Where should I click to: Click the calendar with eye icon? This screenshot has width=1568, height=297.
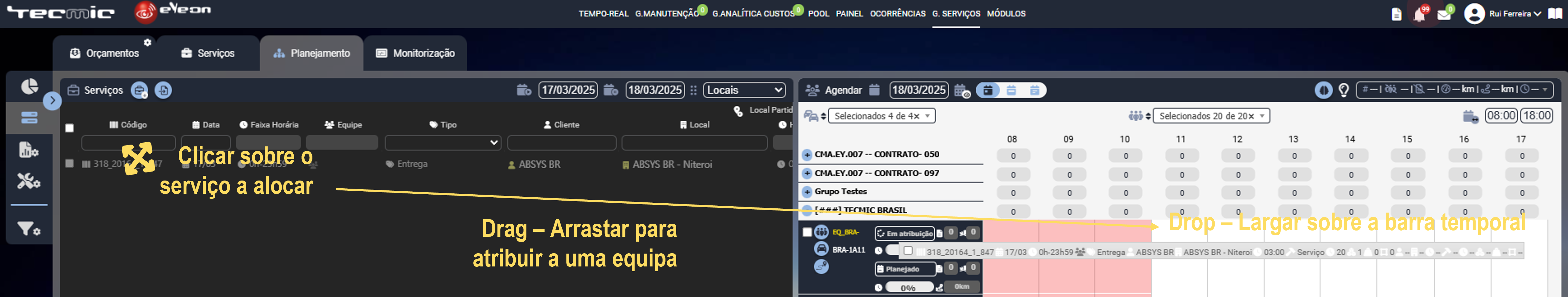962,91
